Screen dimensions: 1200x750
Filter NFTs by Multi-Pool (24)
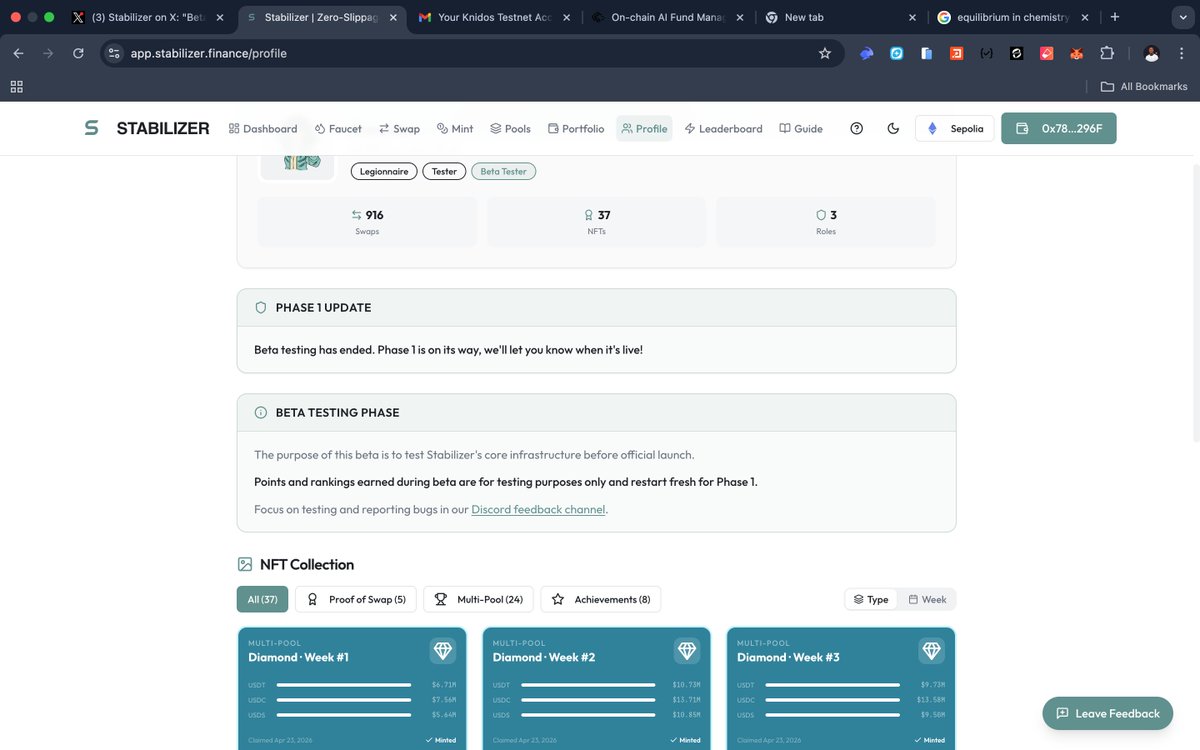[x=478, y=599]
